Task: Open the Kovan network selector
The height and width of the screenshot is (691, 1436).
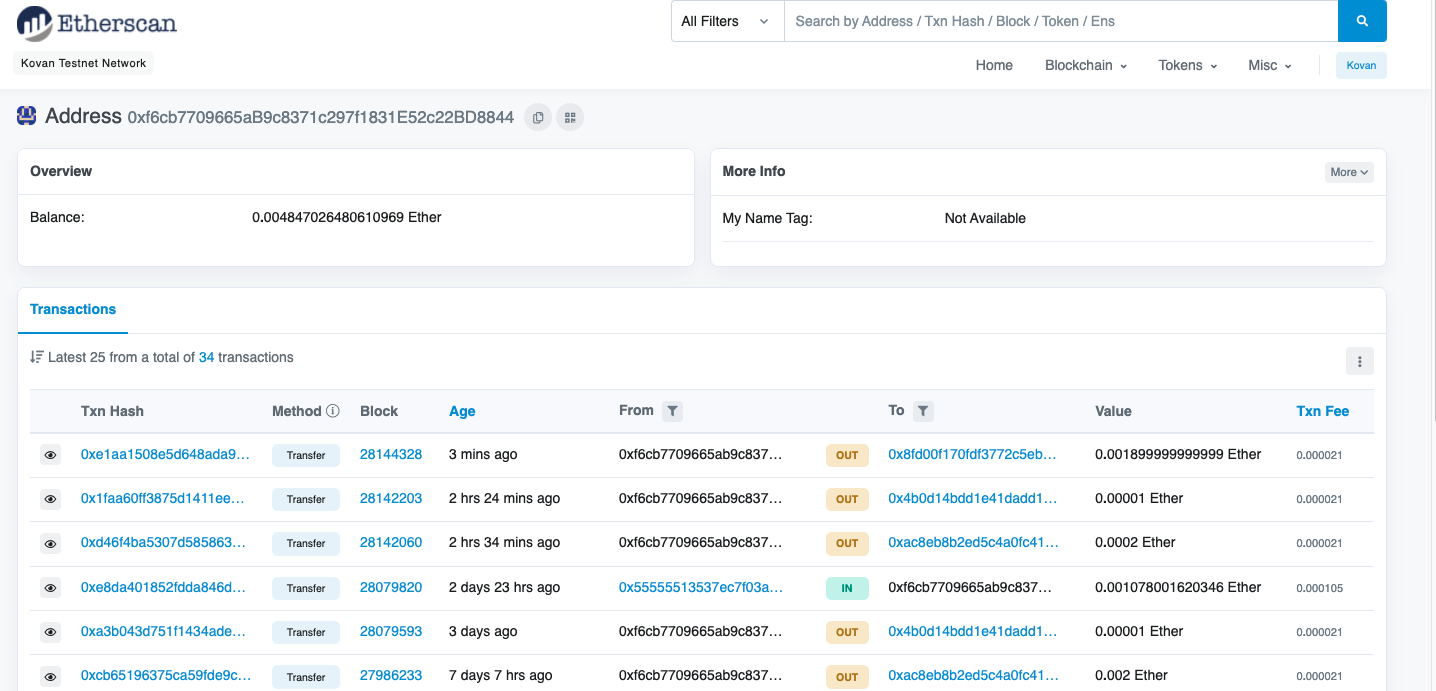Action: coord(1361,65)
